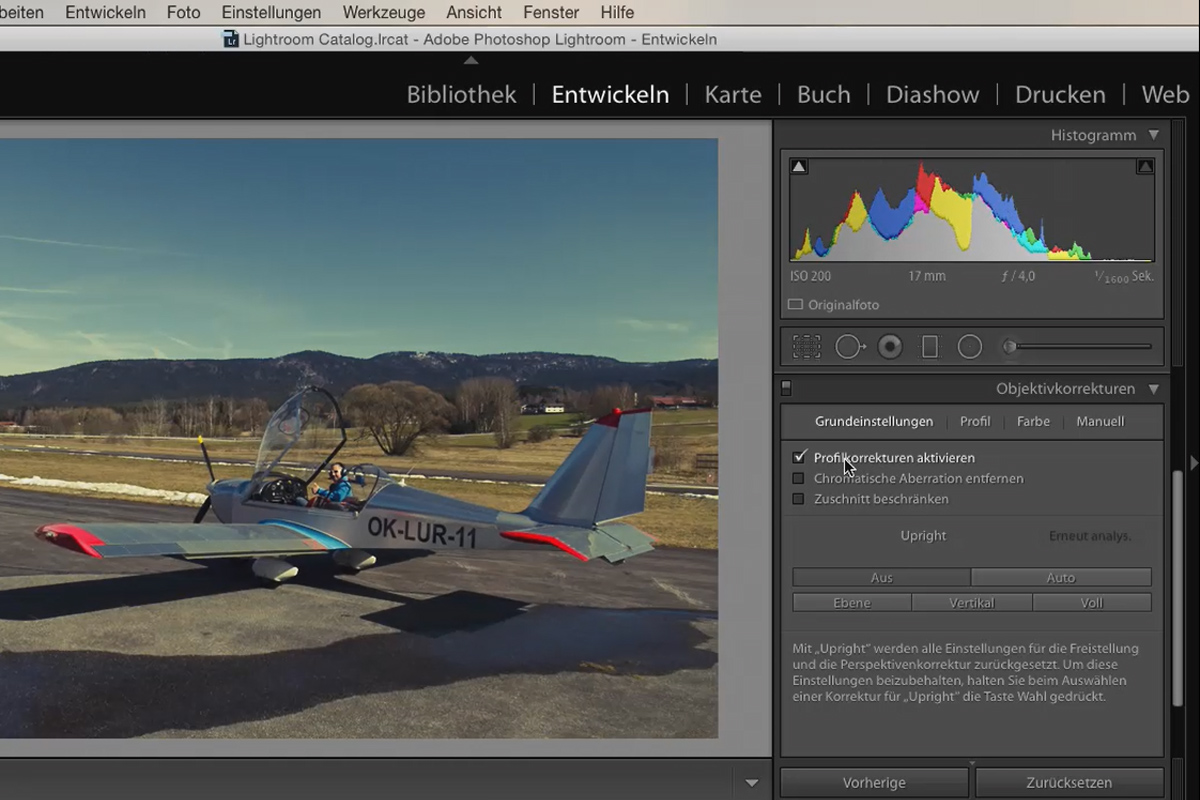This screenshot has width=1200, height=800.
Task: Open the toolbar options dropdown triangle below photo
Action: (752, 783)
